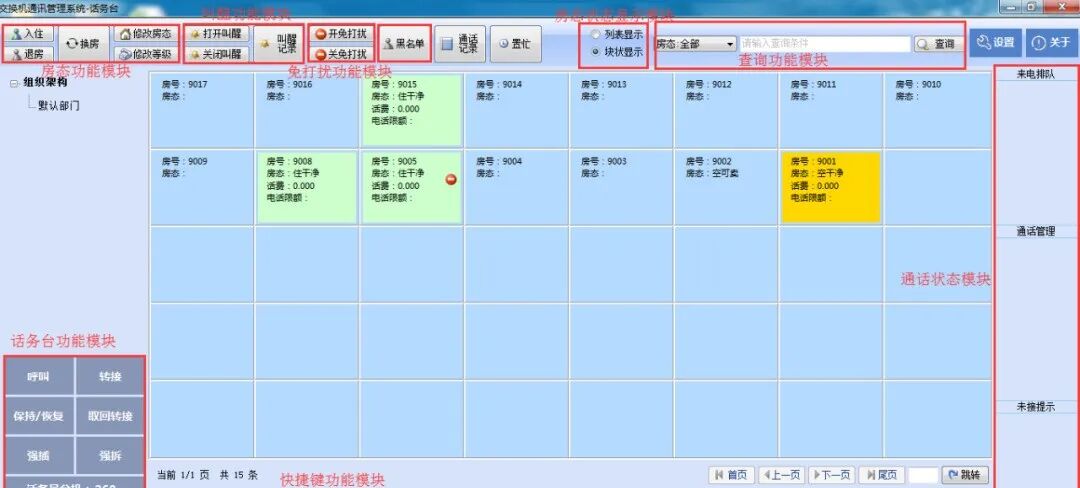Click the 通话管理 call management header
Image resolution: width=1080 pixels, height=488 pixels.
click(x=1036, y=232)
